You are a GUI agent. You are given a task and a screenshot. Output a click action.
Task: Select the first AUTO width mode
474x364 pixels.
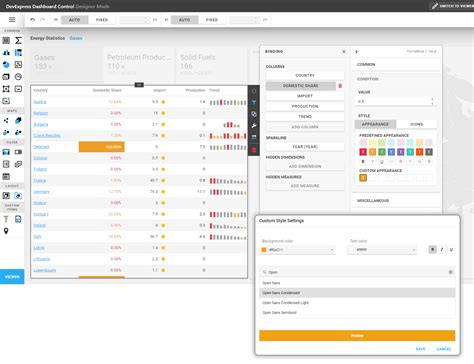coord(75,20)
